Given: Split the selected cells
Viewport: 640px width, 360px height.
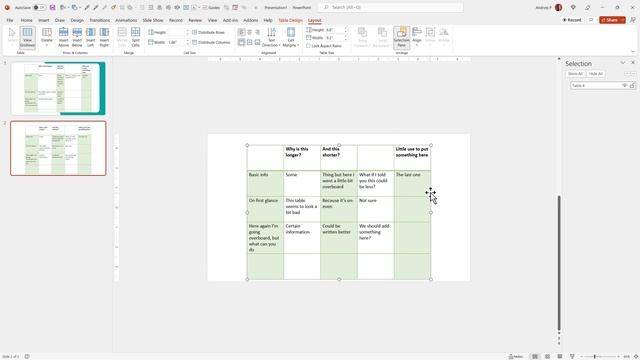Looking at the screenshot, I should pyautogui.click(x=136, y=37).
